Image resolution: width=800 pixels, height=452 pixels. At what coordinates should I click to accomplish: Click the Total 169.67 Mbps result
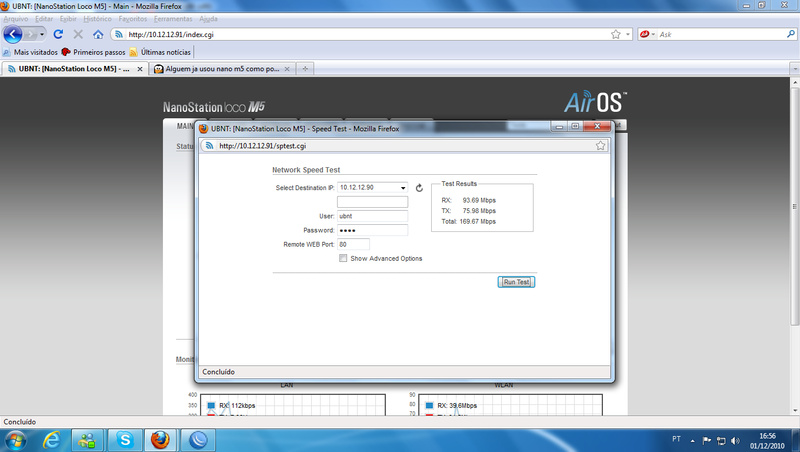(x=468, y=221)
